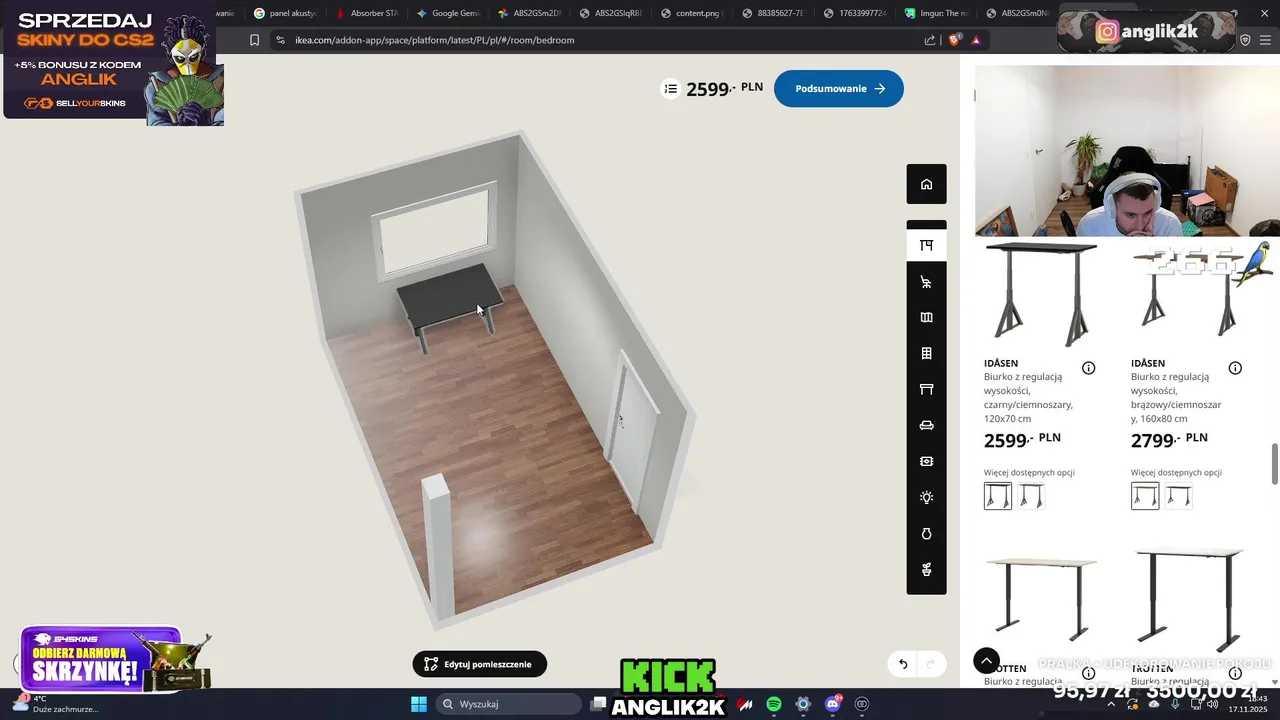The image size is (1280, 720).
Task: Click the 2599 PLN total price at top
Action: (x=724, y=89)
